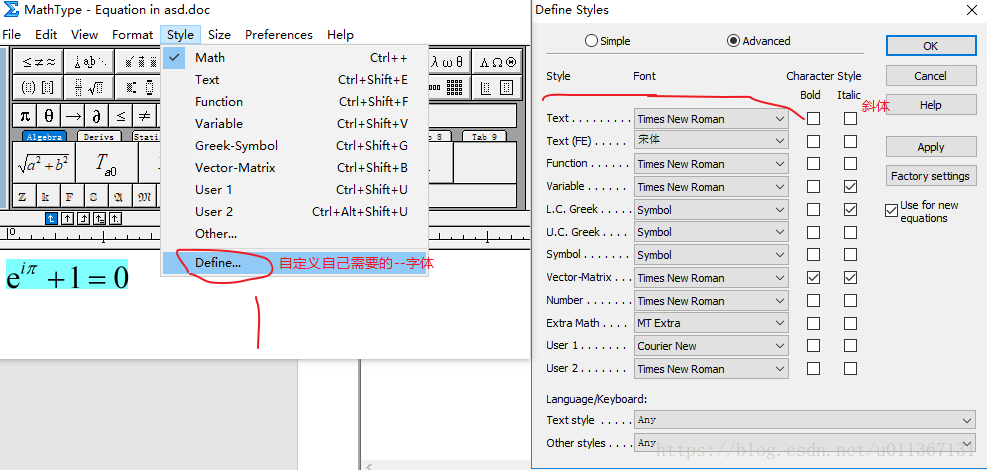This screenshot has width=987, height=470.
Task: Choose Other... in the Style menu
Action: [295, 233]
